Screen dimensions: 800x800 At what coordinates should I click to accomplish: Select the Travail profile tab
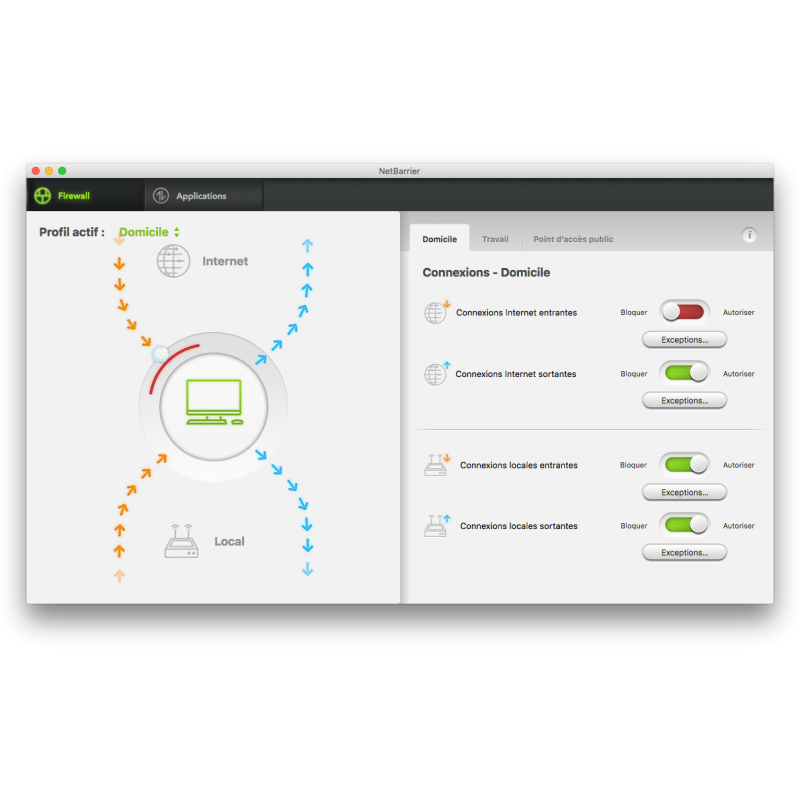coord(495,239)
